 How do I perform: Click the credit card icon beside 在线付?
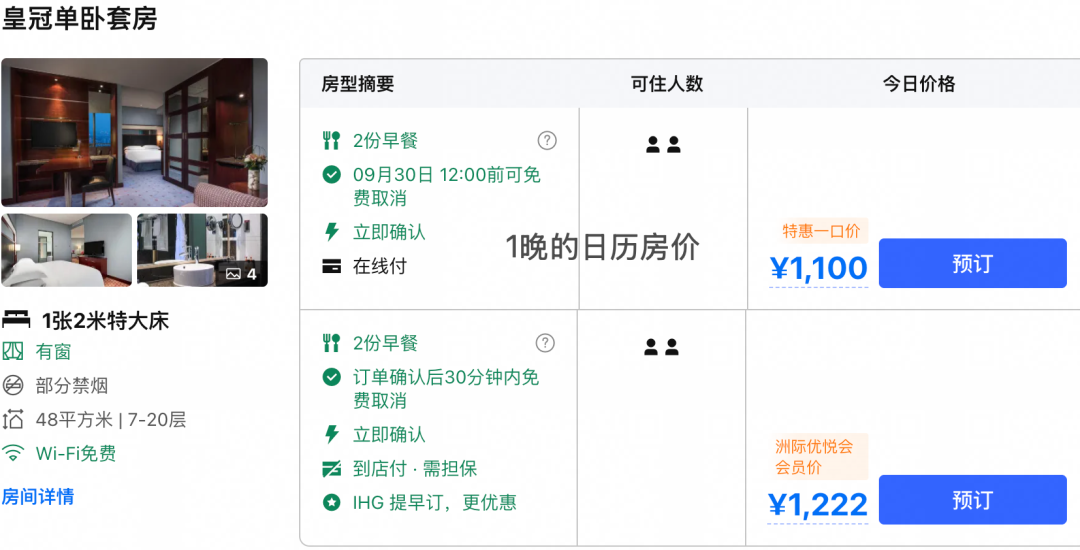[x=332, y=266]
